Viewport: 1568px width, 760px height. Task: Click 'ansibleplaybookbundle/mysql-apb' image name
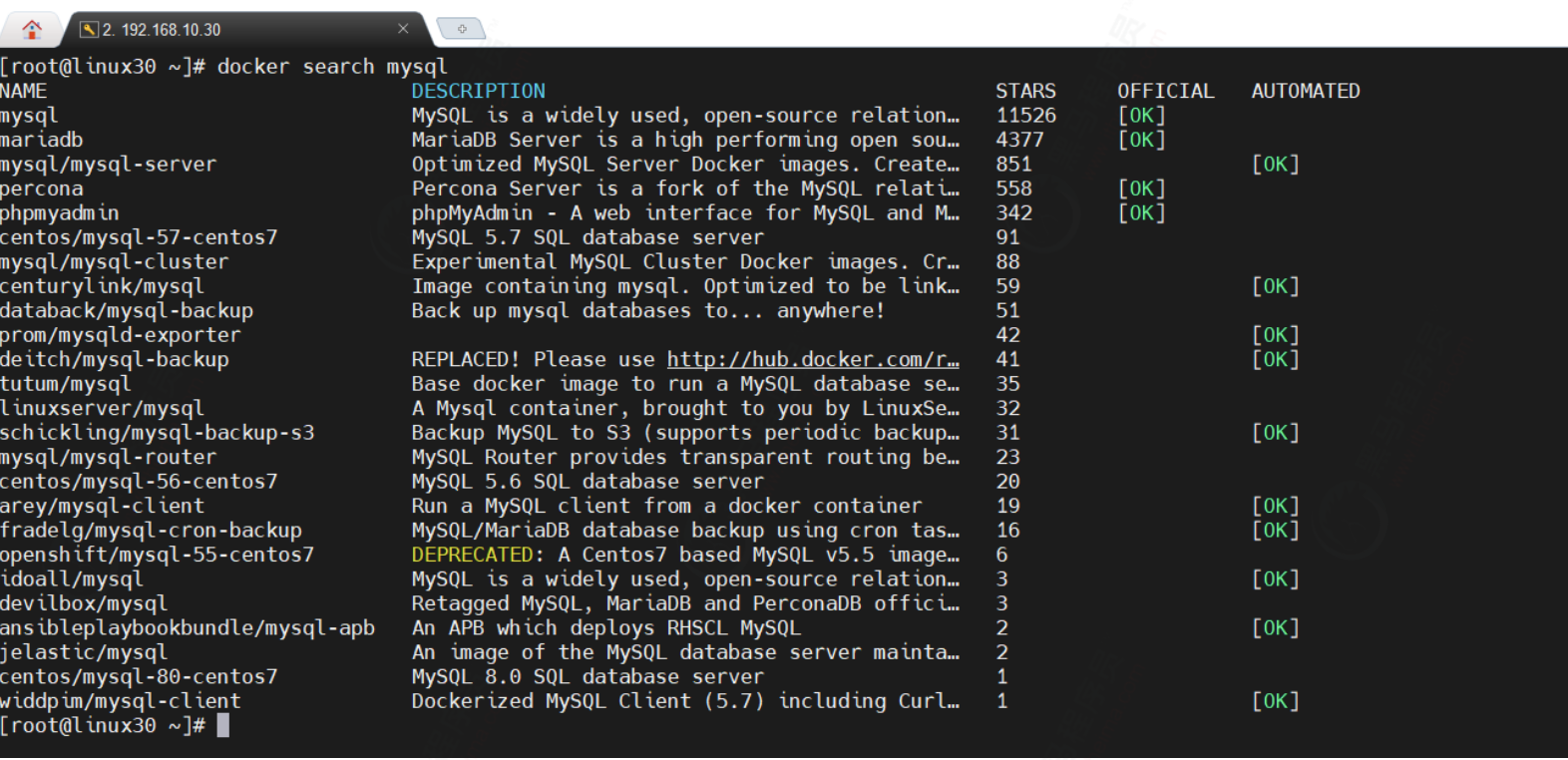click(x=188, y=628)
